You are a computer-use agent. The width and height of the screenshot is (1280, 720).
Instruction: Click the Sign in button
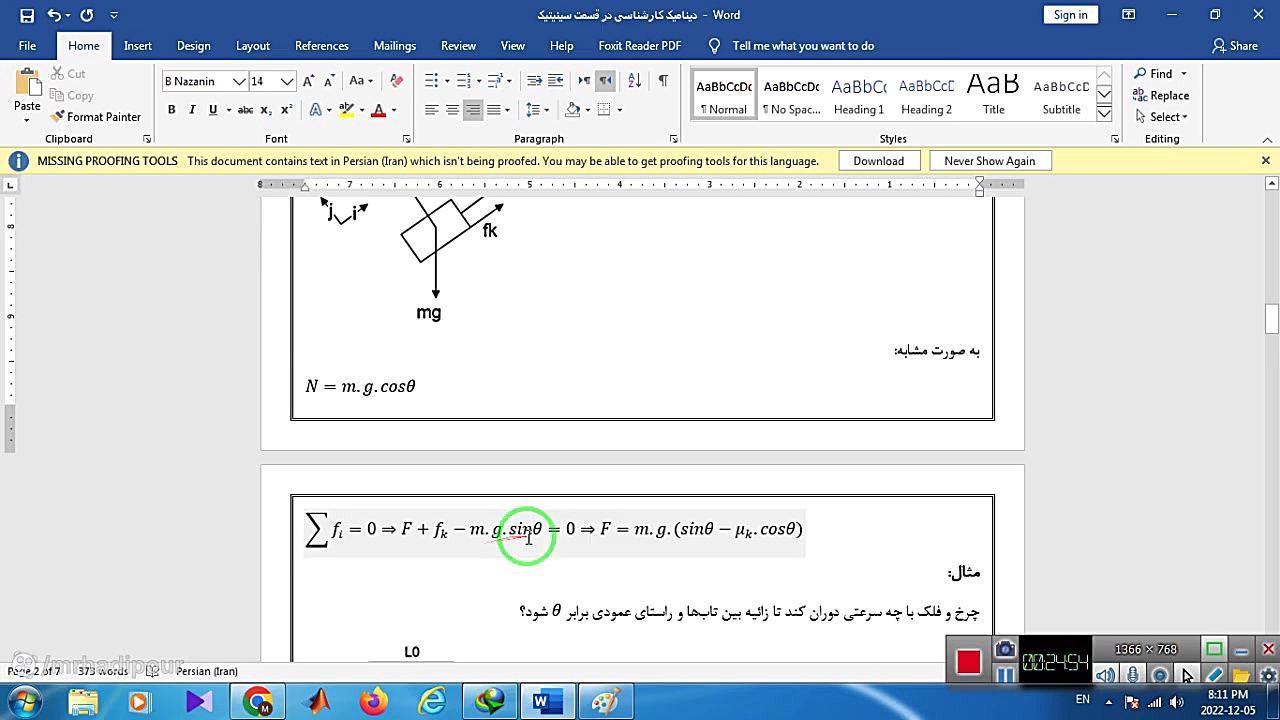click(1070, 15)
